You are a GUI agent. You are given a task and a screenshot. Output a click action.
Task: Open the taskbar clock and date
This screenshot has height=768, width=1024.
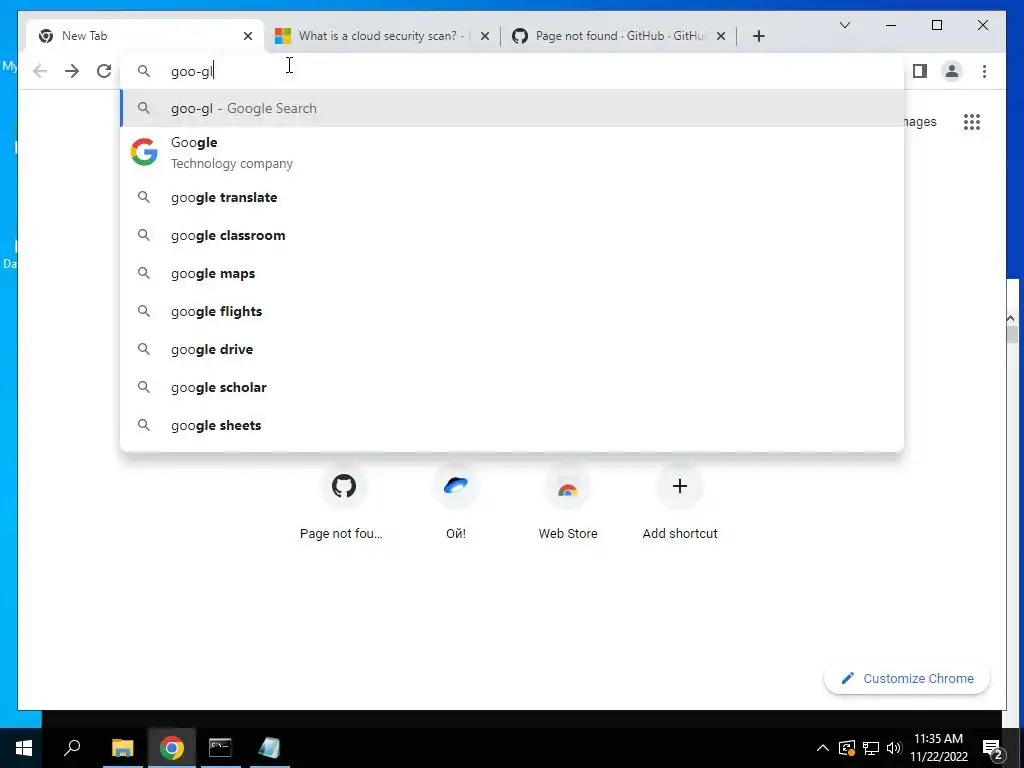(x=938, y=748)
